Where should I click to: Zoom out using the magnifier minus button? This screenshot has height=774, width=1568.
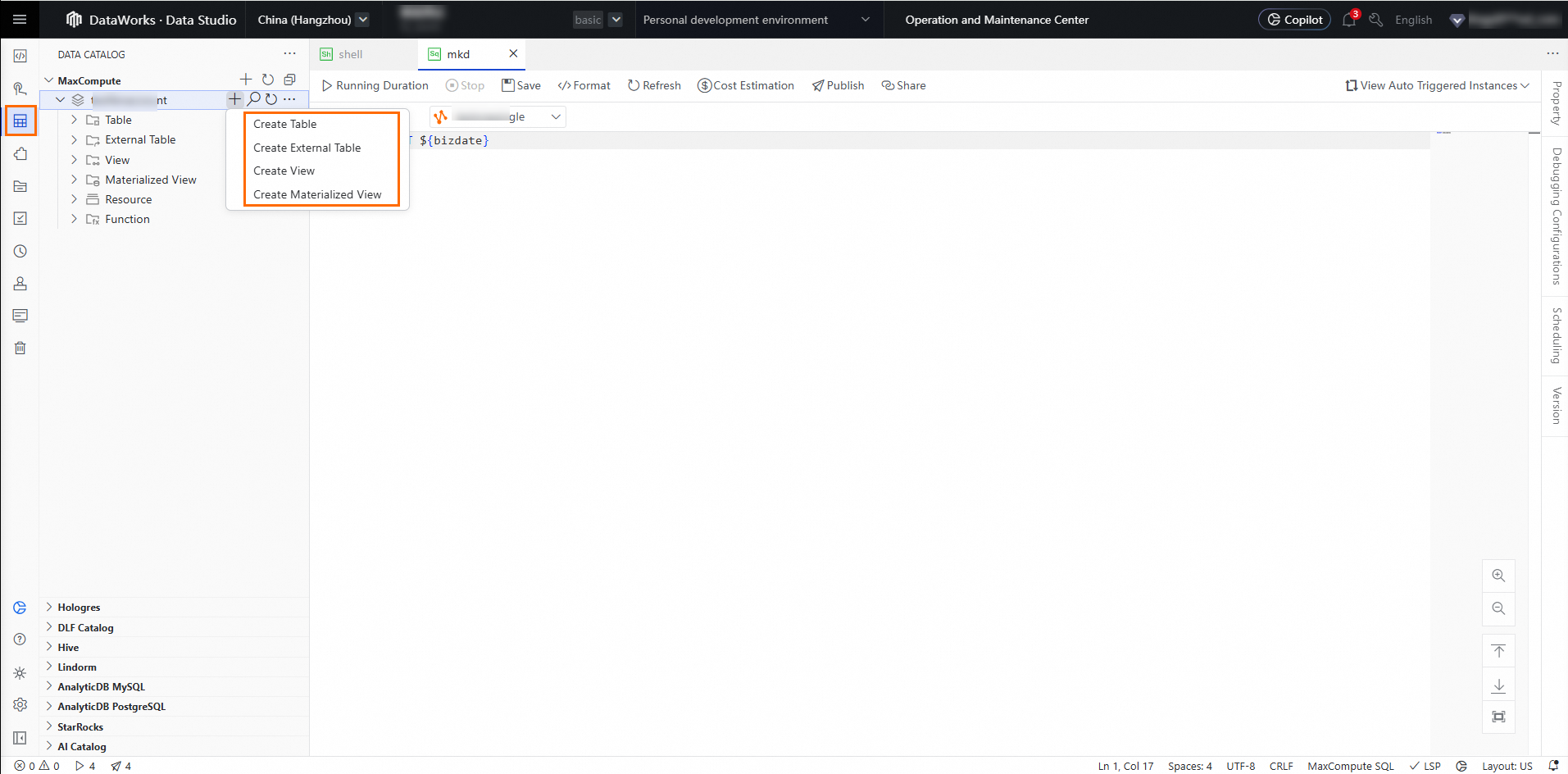(1498, 608)
